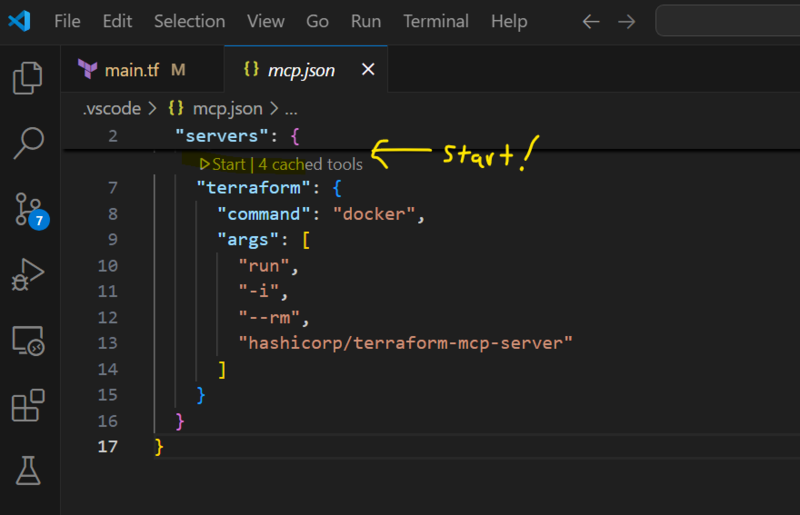Go forward with the right arrow
This screenshot has height=515, width=800.
point(627,22)
